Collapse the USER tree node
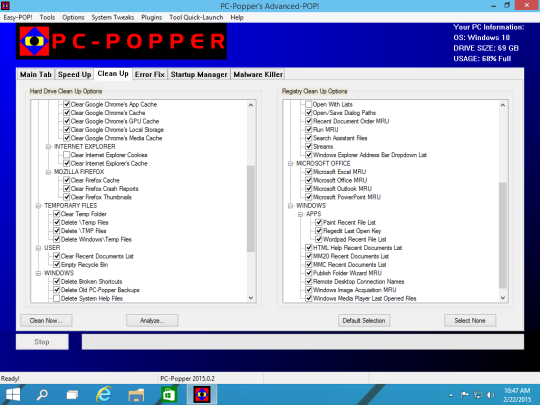The height and width of the screenshot is (405, 540). click(x=39, y=248)
